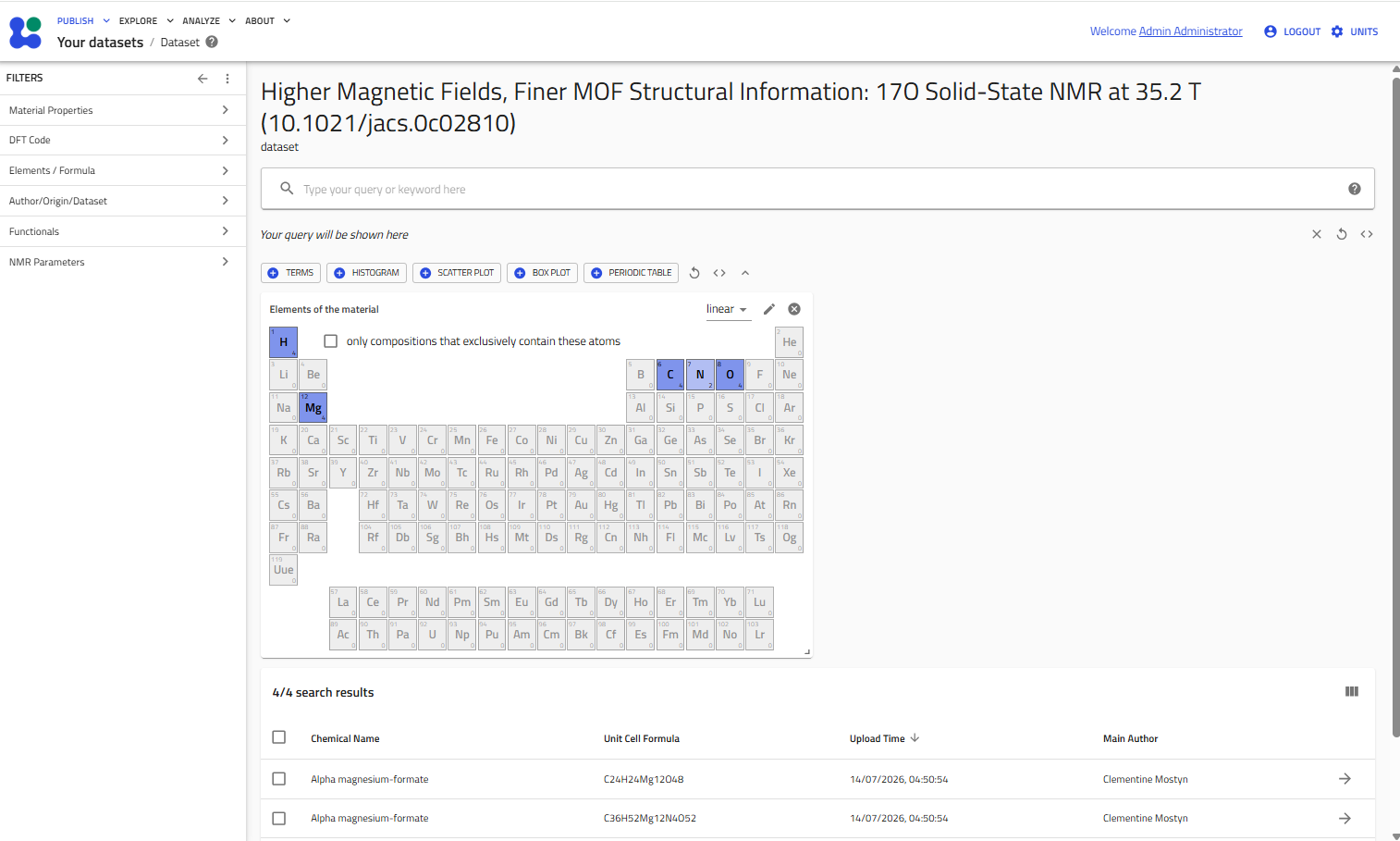Select the C24H24Mg12O48 row checkbox
The image size is (1400, 841).
(x=279, y=779)
